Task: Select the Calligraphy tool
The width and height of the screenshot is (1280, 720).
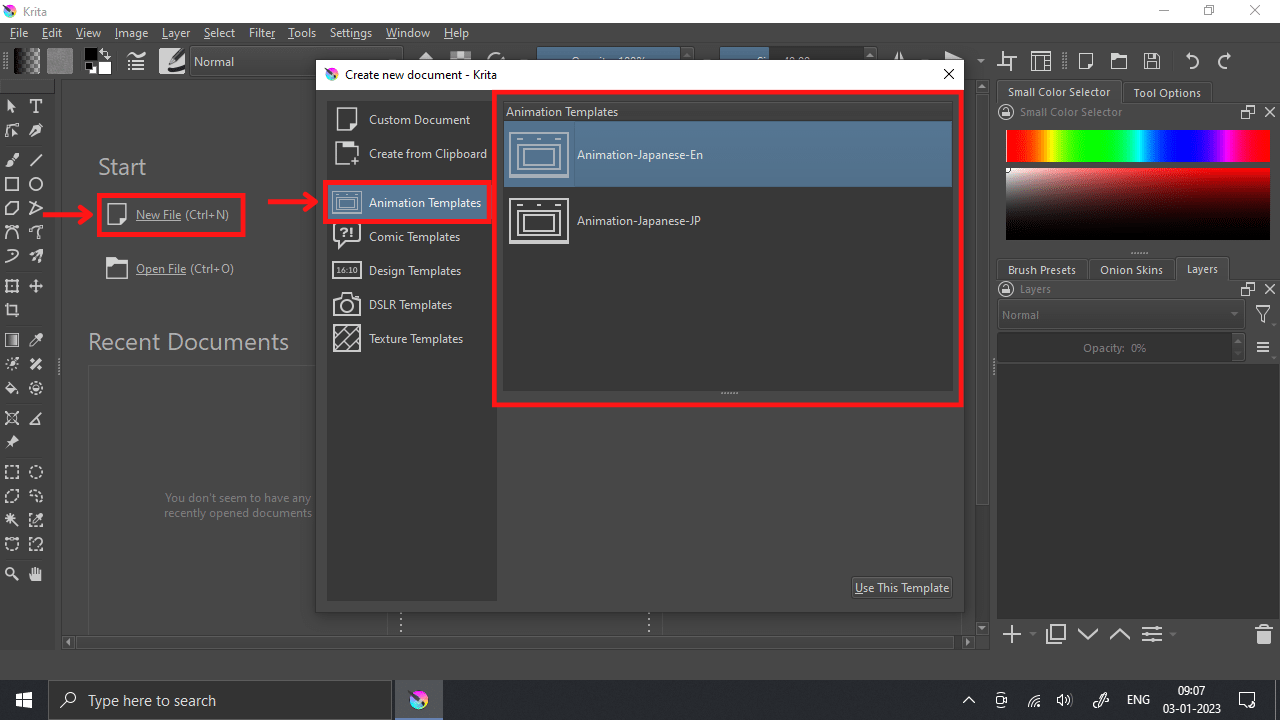Action: (36, 131)
